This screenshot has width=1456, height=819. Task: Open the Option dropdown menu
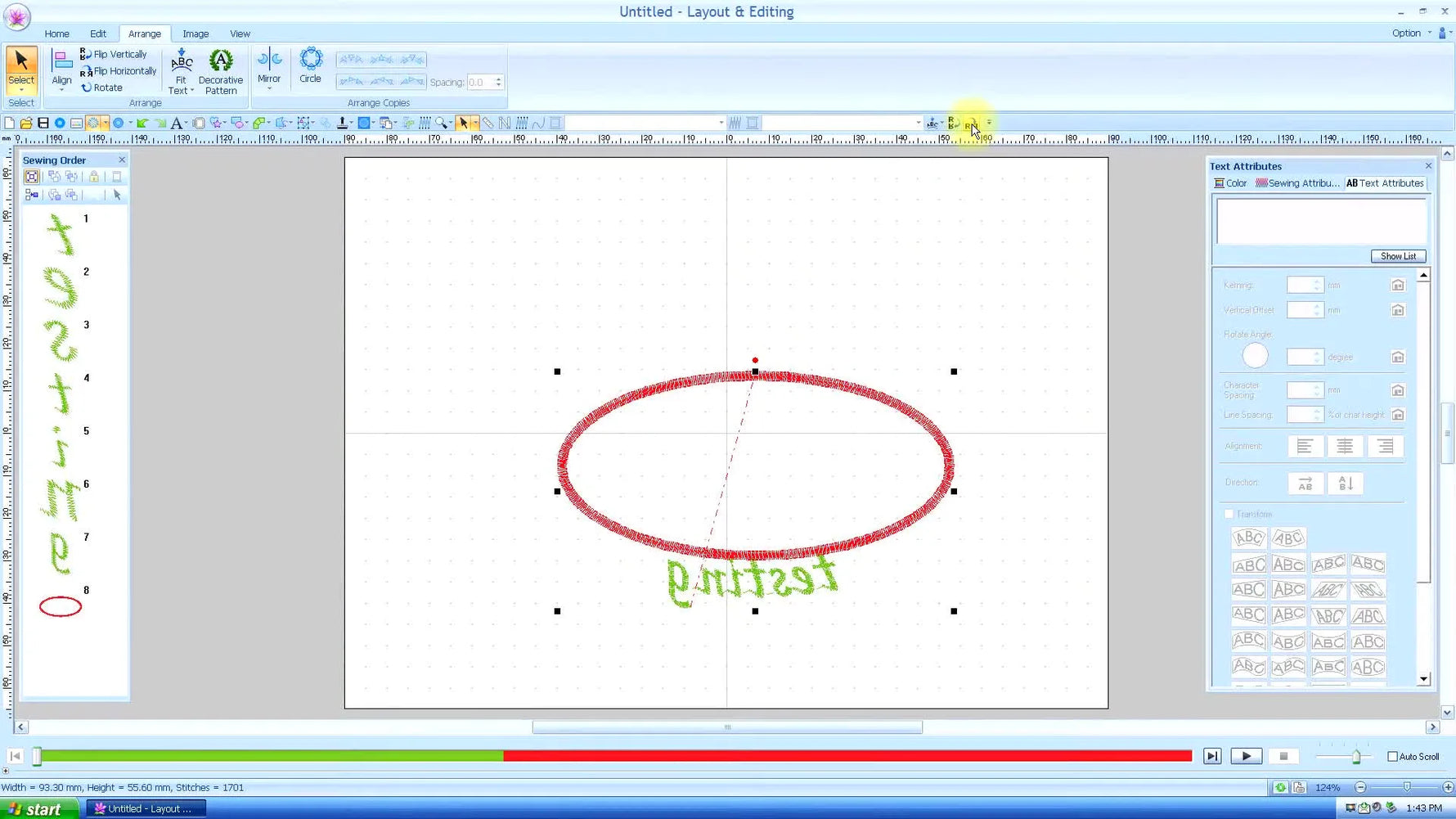pos(1412,33)
